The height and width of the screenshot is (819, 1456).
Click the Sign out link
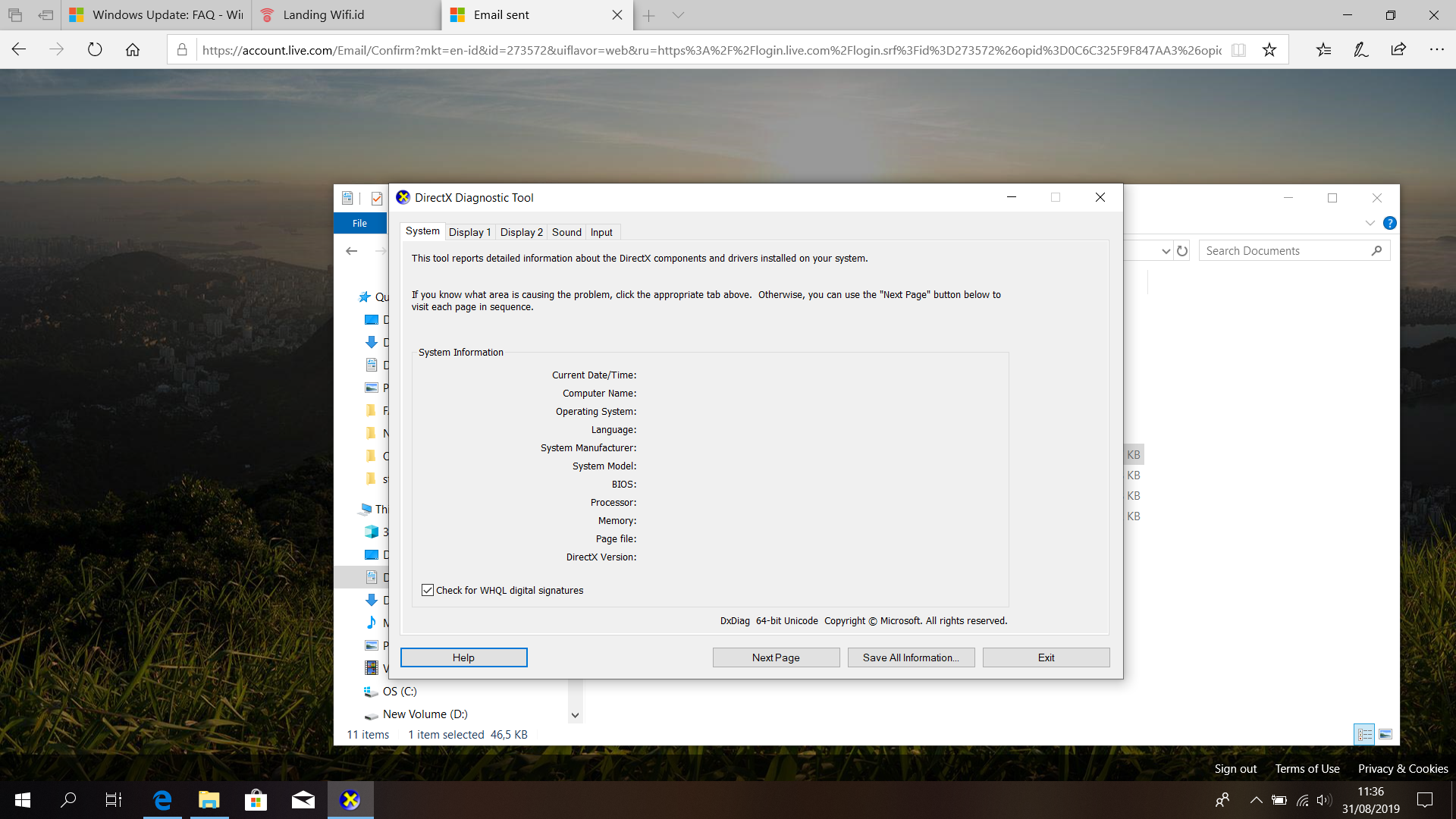pos(1235,768)
